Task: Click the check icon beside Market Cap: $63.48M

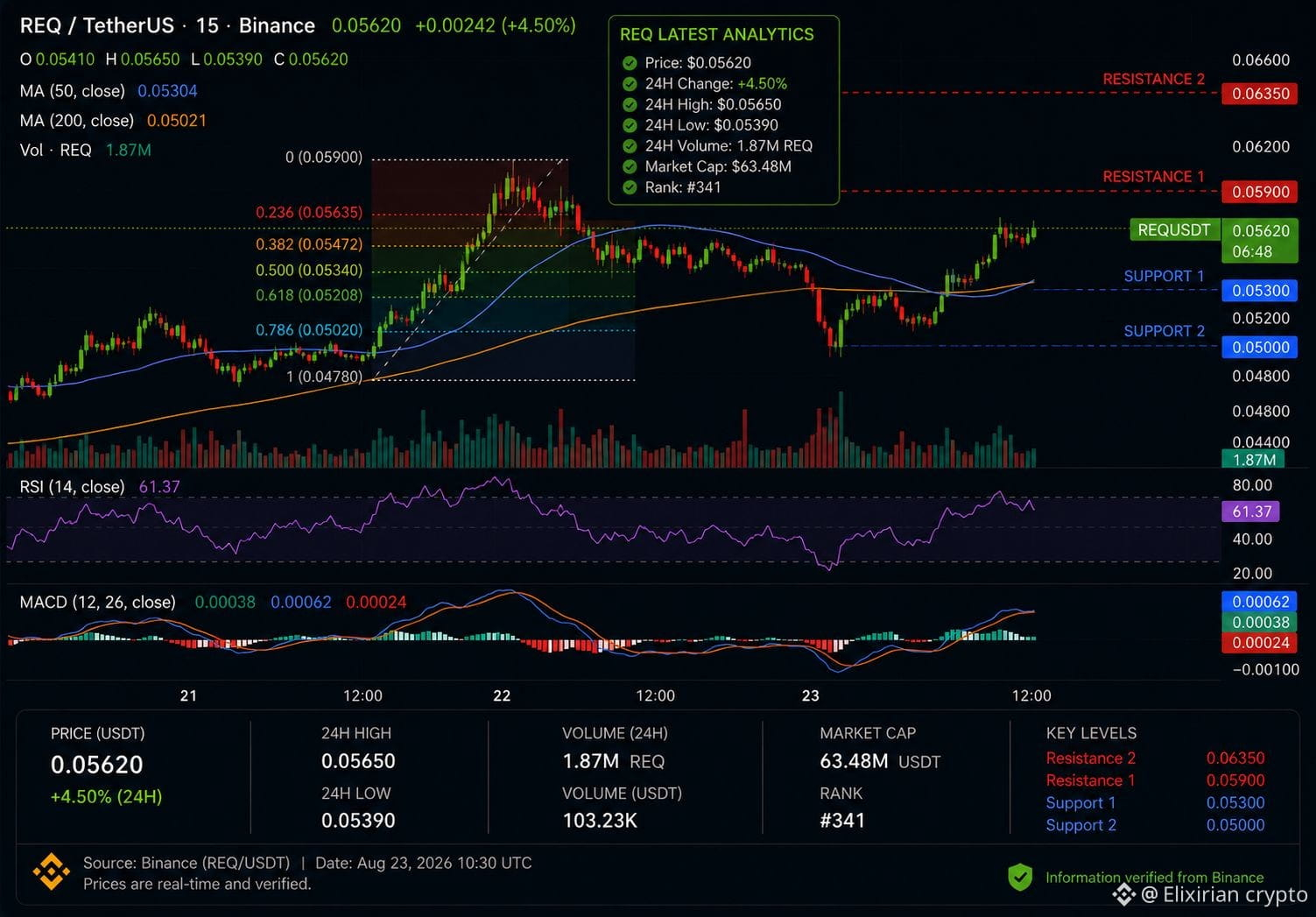Action: 629,166
